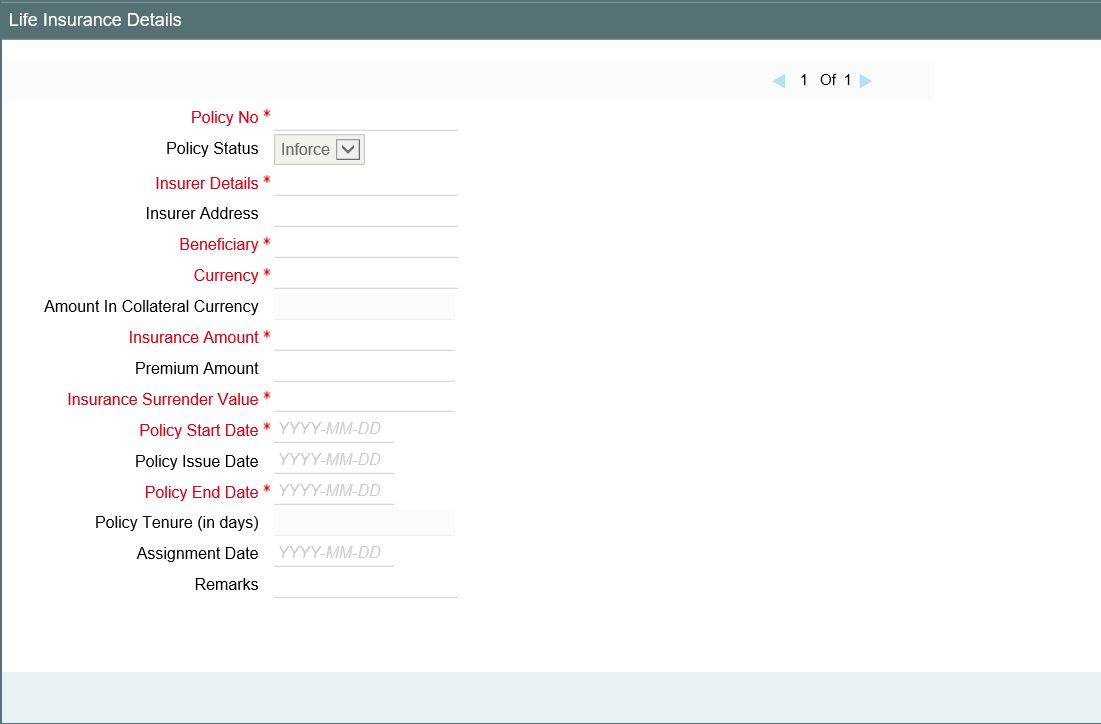The height and width of the screenshot is (724, 1101).
Task: Go to previous record arrow
Action: (779, 81)
